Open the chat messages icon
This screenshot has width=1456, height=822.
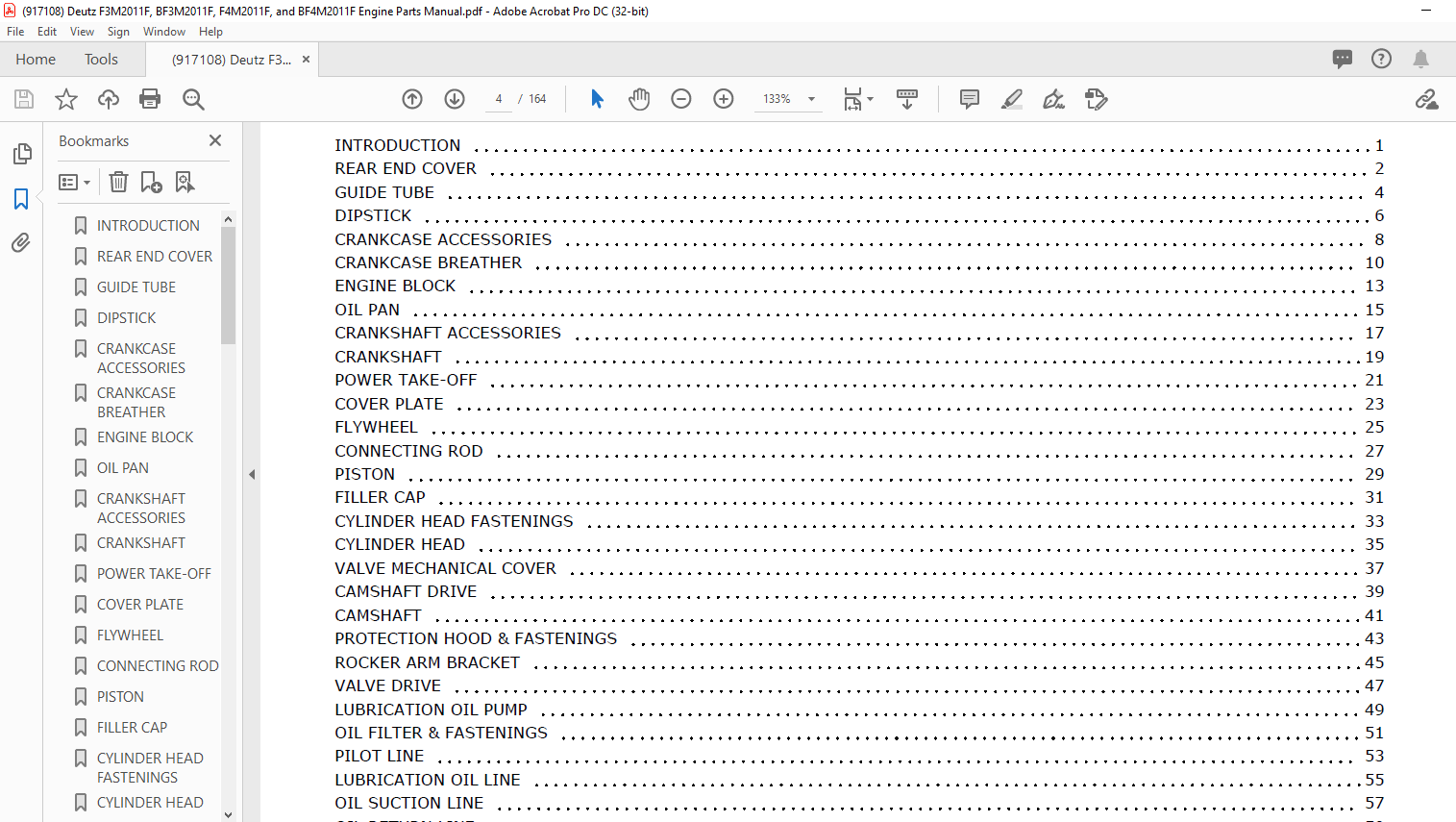pos(1343,59)
